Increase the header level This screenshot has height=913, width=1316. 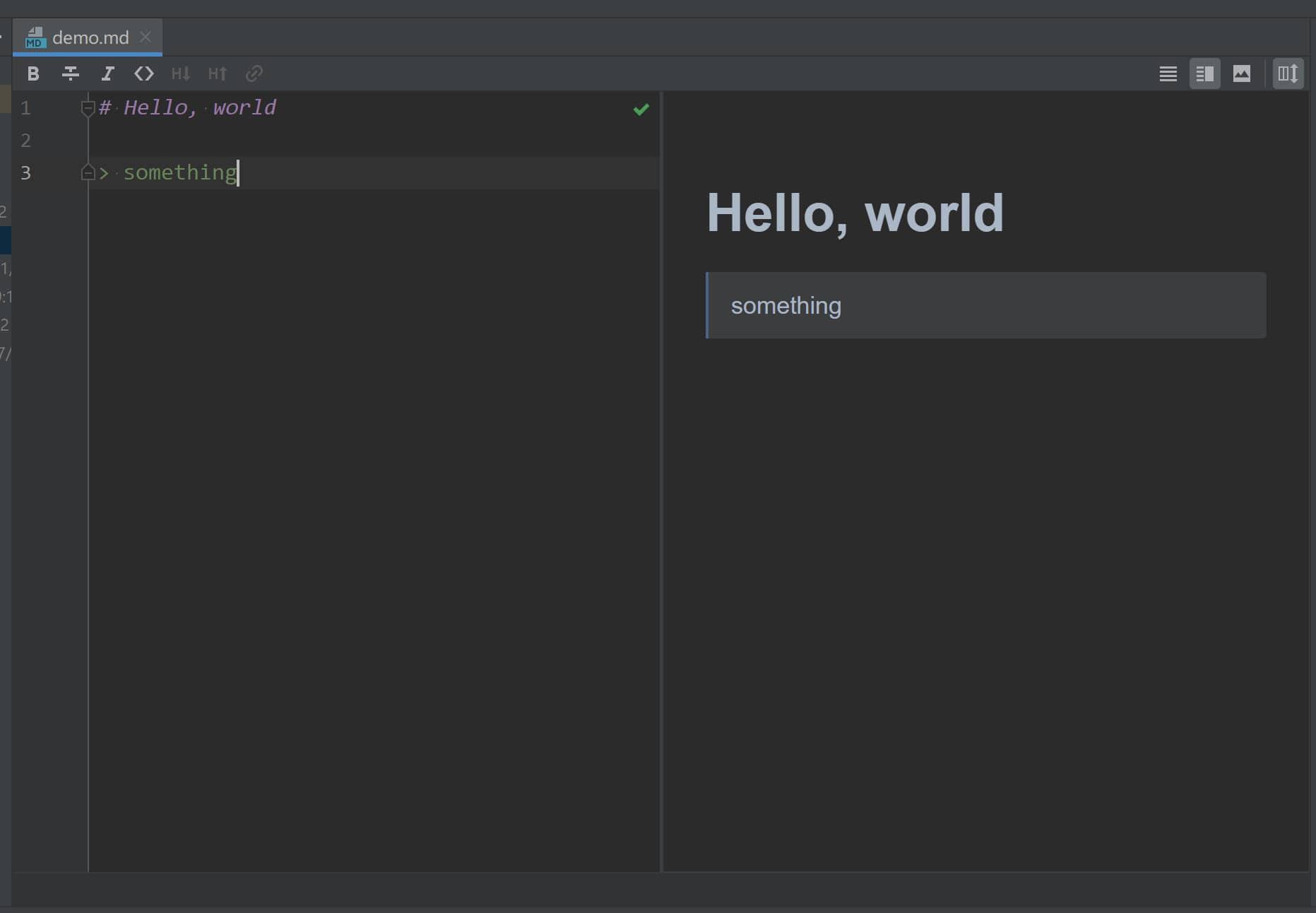point(218,73)
